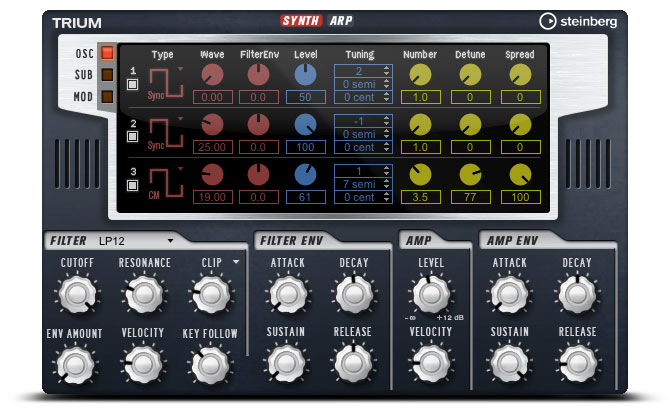Click the filter VELOCITY knob
The height and width of the screenshot is (416, 670).
143,364
